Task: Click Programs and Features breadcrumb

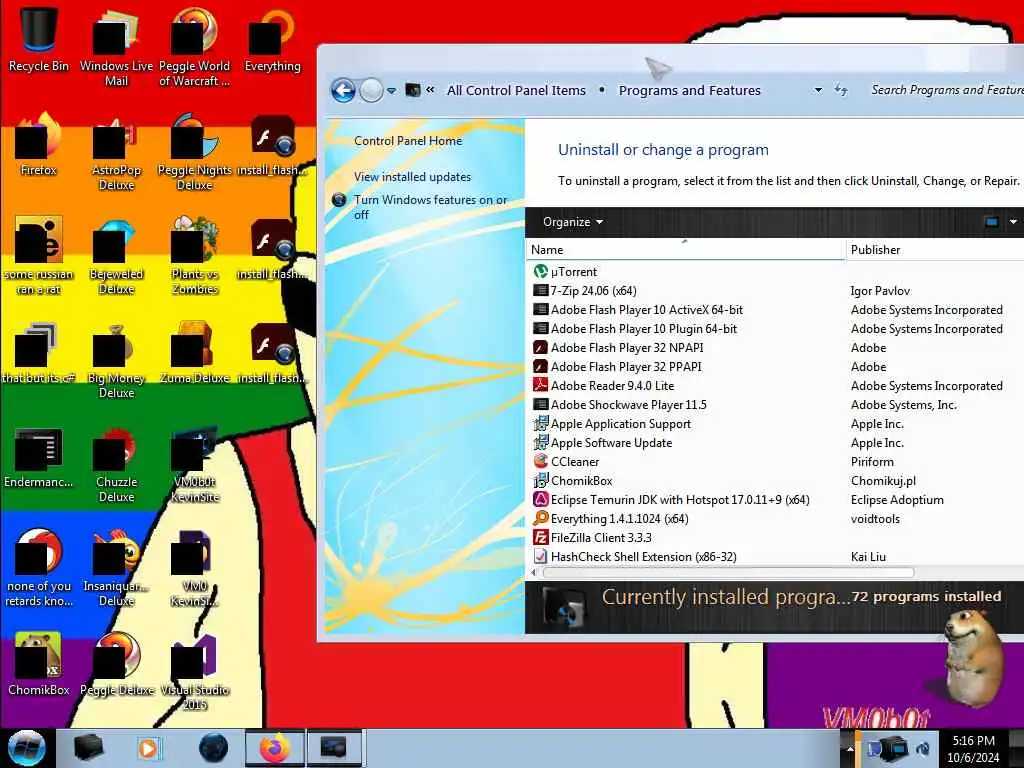Action: coord(690,91)
